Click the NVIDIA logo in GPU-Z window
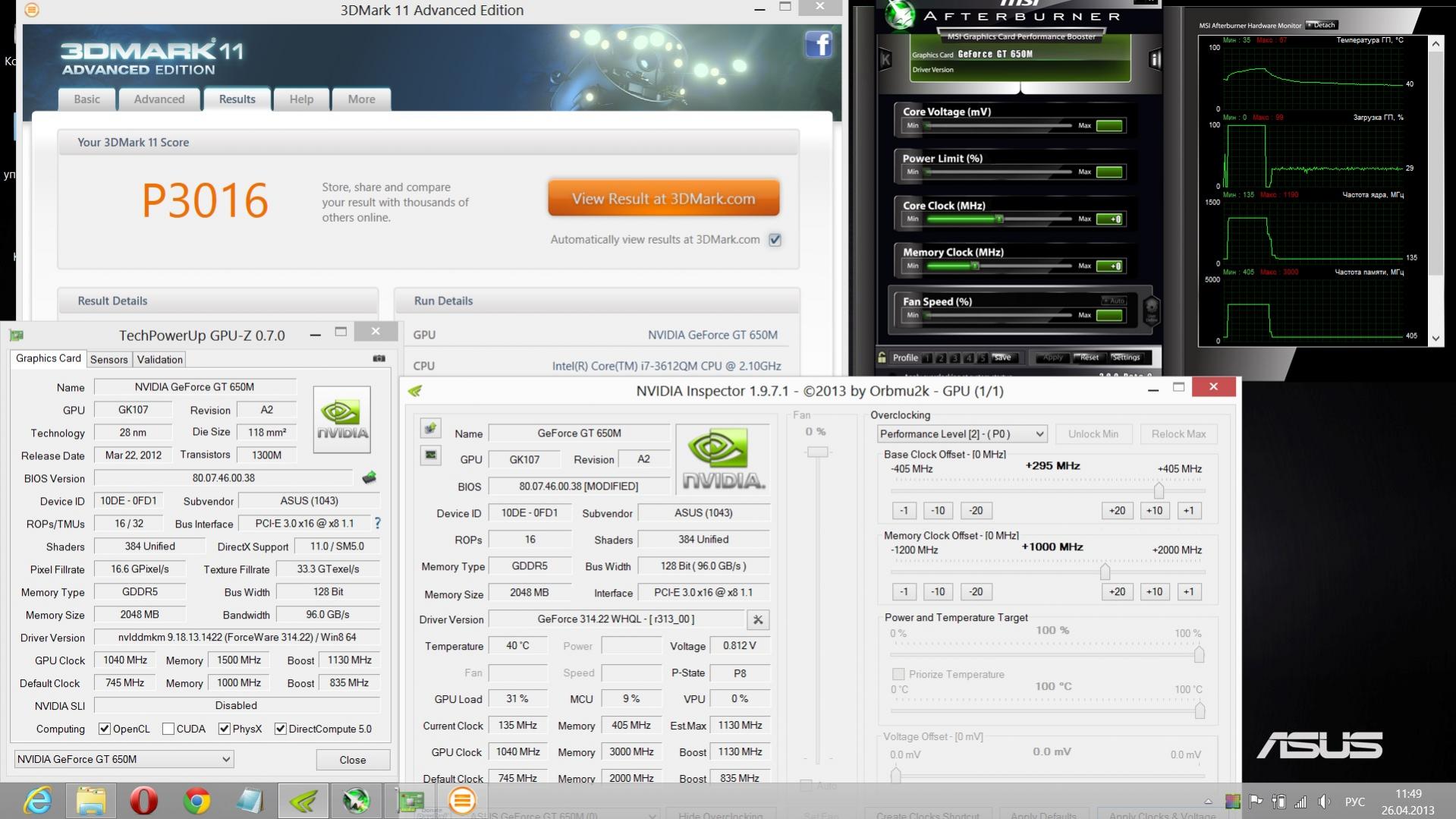 click(342, 419)
